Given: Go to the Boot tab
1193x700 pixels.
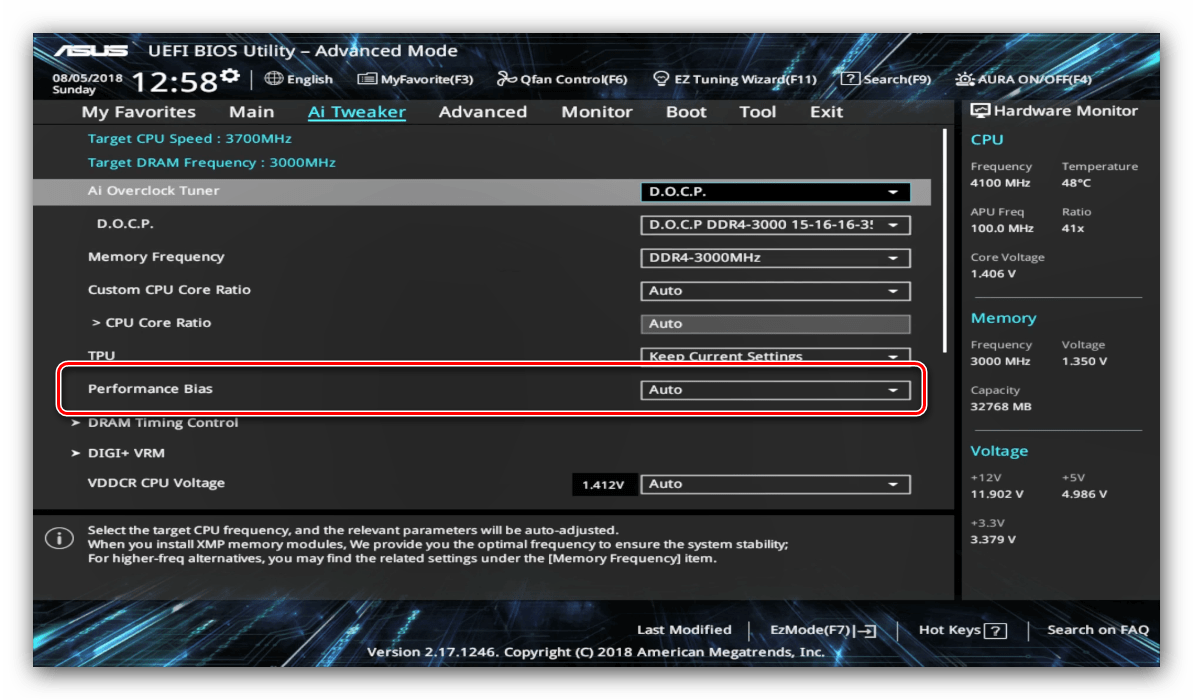Looking at the screenshot, I should pyautogui.click(x=686, y=112).
